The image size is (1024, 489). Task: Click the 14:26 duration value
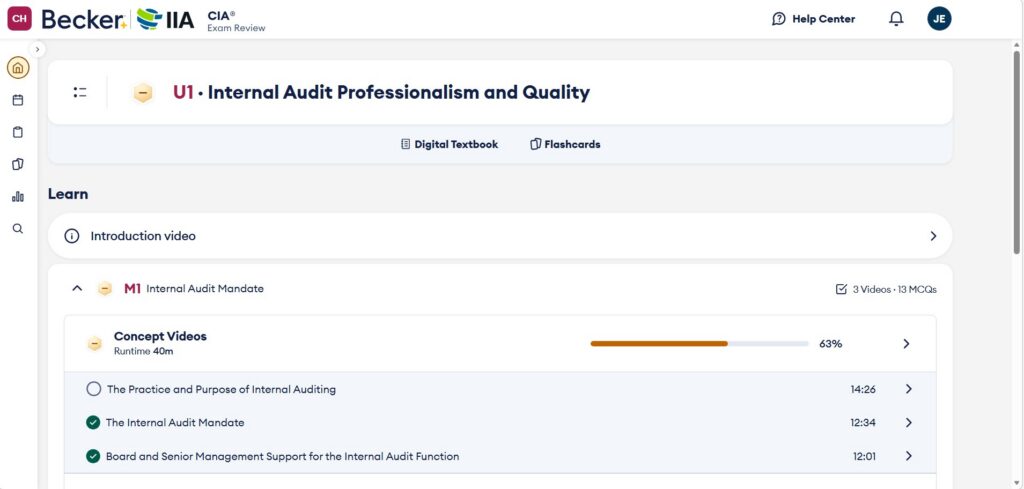tap(863, 390)
